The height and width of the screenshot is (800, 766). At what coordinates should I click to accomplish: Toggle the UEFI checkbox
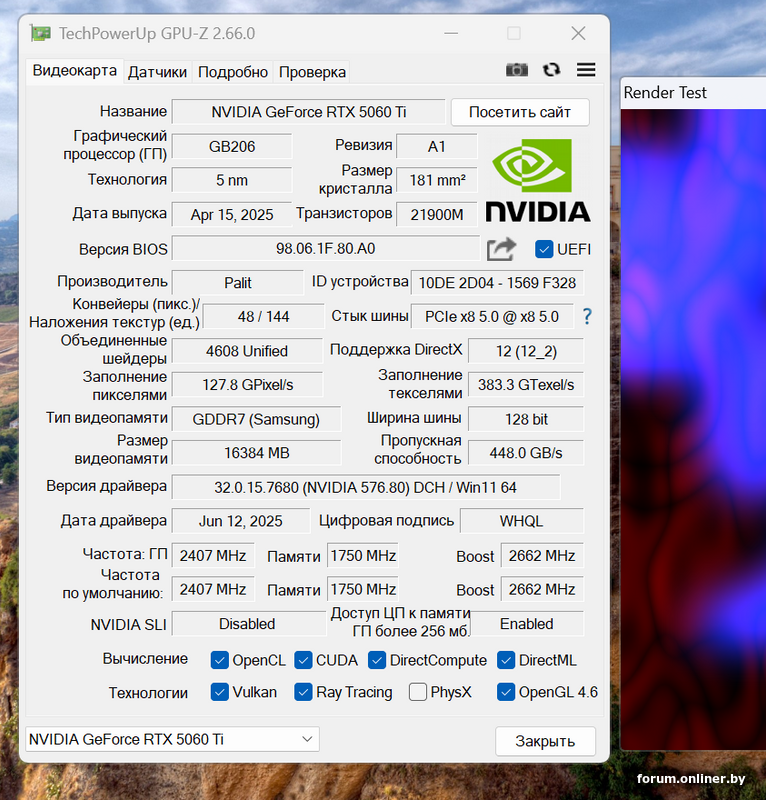[x=544, y=249]
